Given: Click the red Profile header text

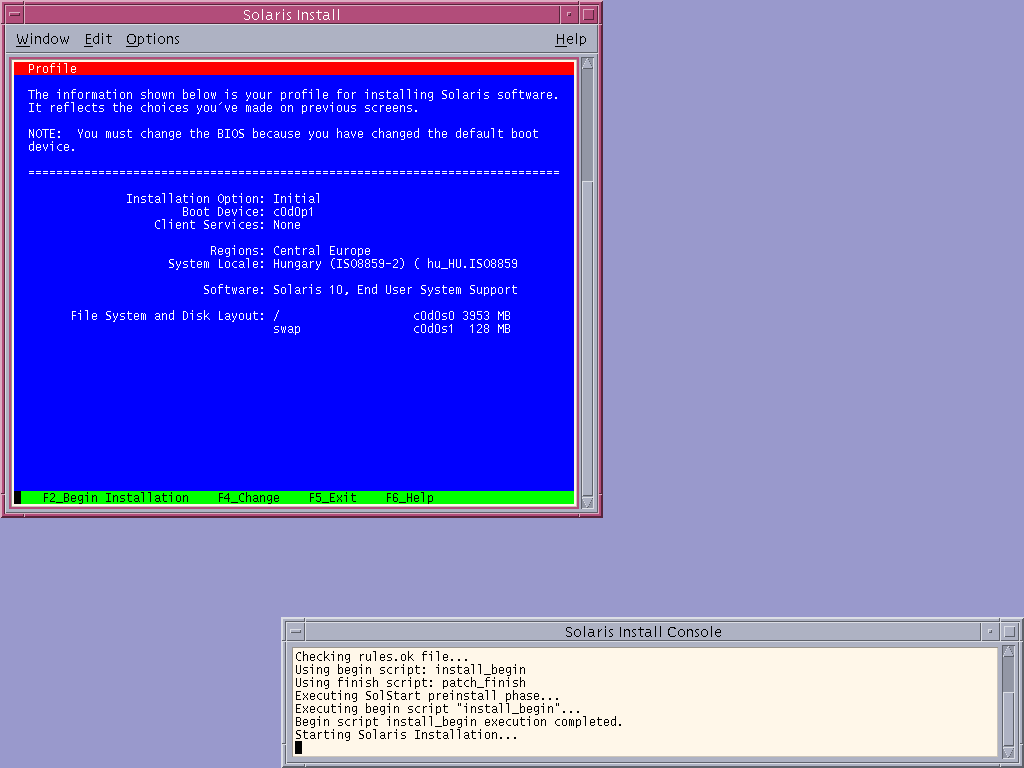Looking at the screenshot, I should click(x=52, y=69).
